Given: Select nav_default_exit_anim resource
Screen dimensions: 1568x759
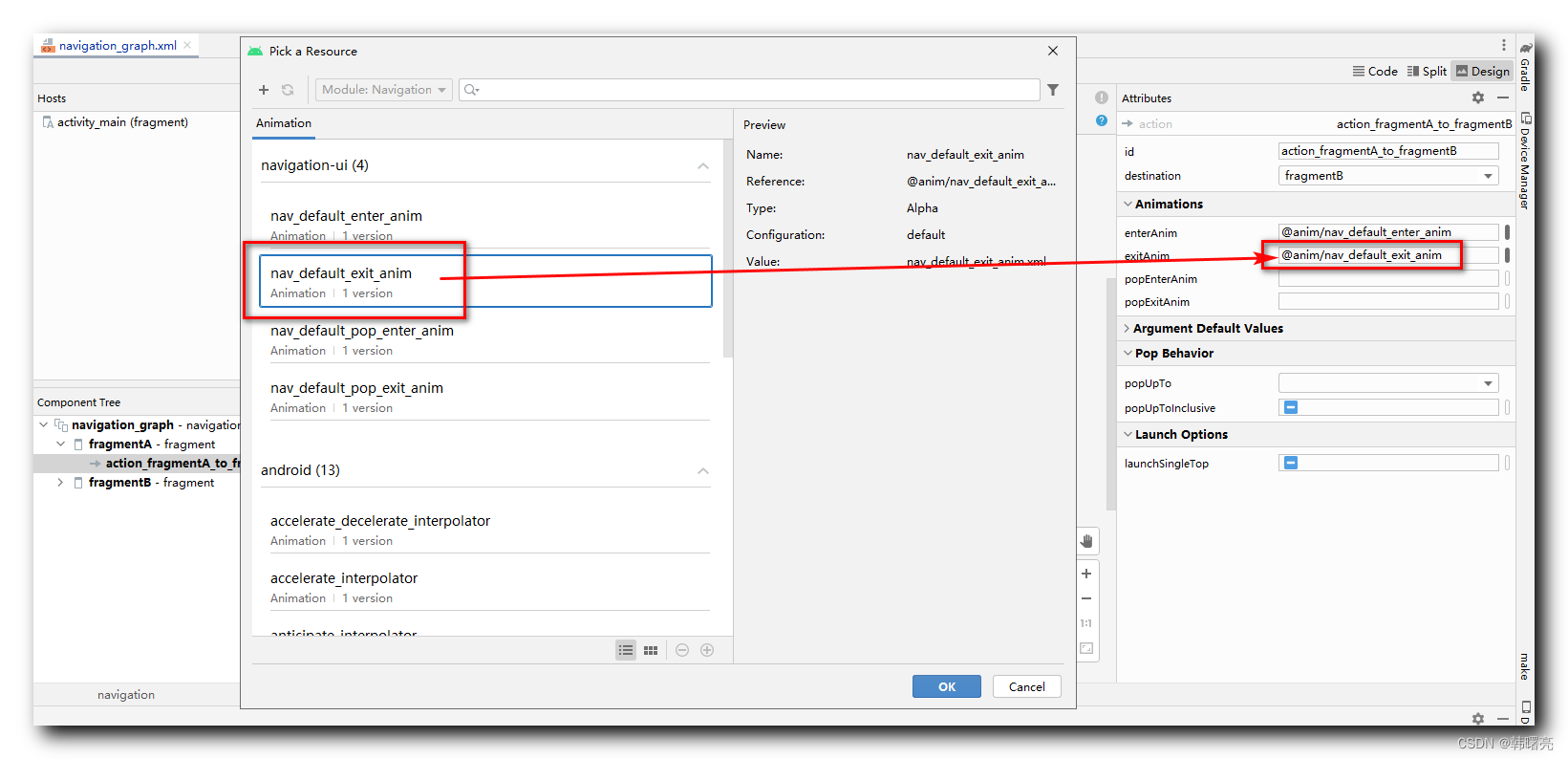Looking at the screenshot, I should pos(485,281).
